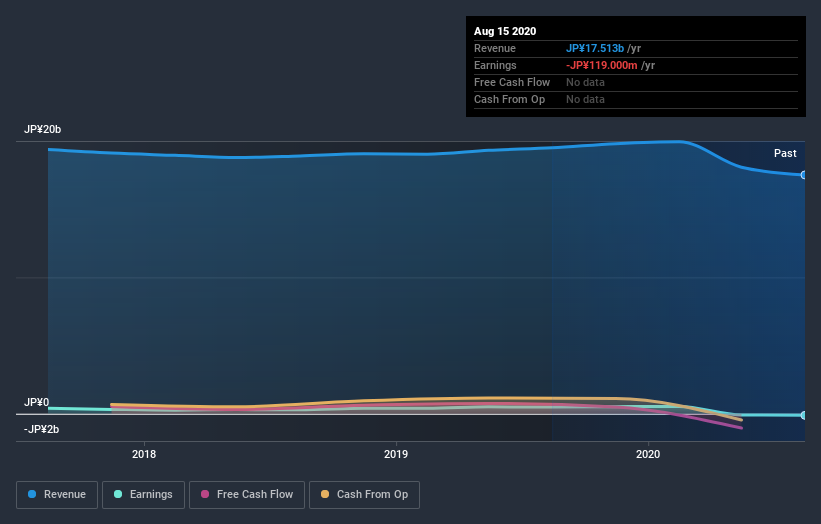This screenshot has height=524, width=821.
Task: Click the 'Past' label on chart
Action: 785,153
